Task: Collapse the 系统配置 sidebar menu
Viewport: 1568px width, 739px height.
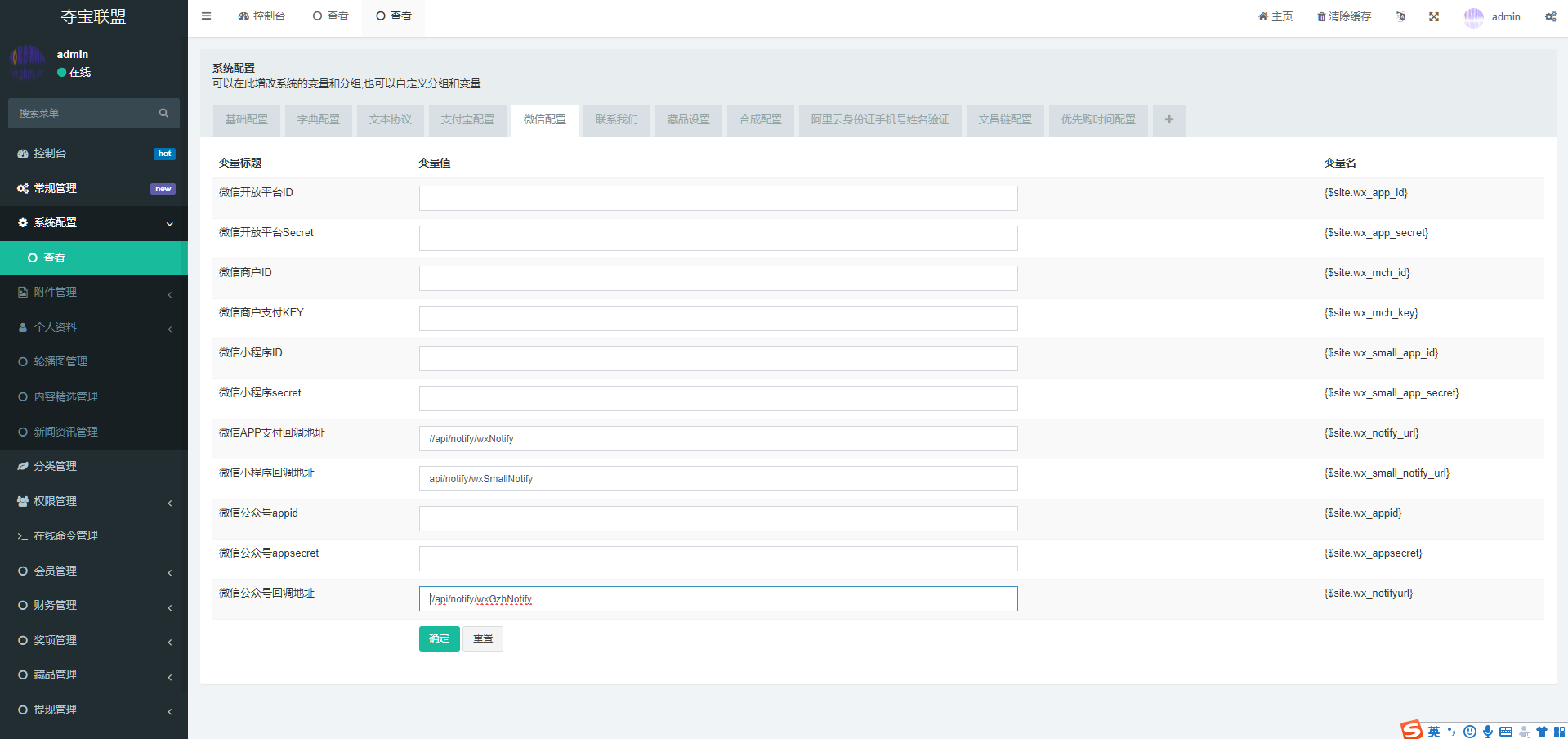Action: coord(94,223)
